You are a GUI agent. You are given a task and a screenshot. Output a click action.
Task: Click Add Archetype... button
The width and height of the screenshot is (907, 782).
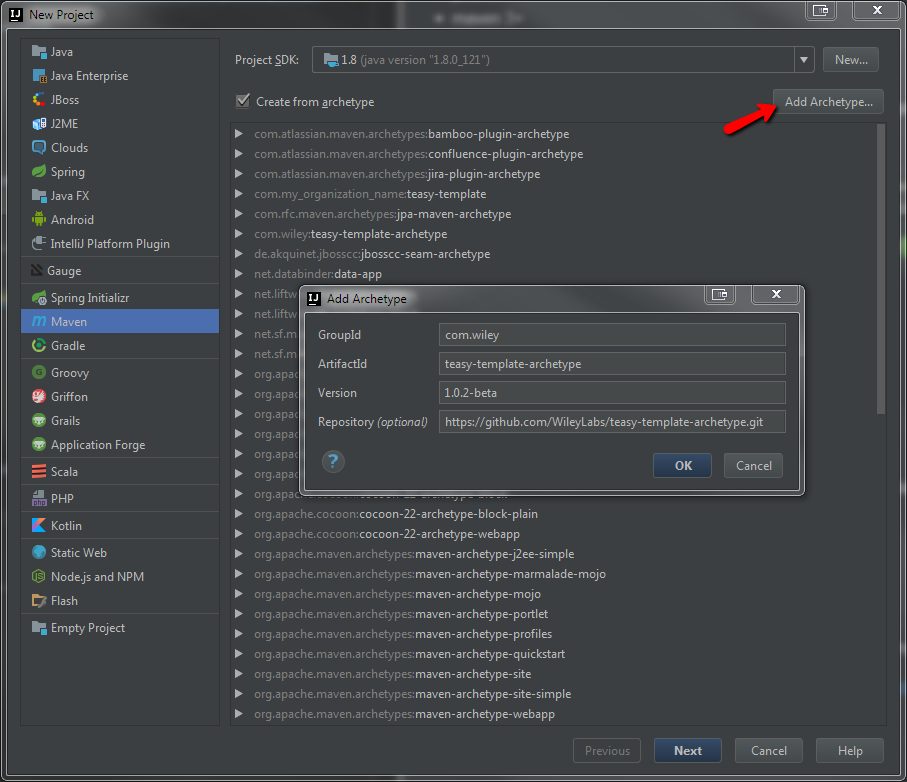click(828, 102)
